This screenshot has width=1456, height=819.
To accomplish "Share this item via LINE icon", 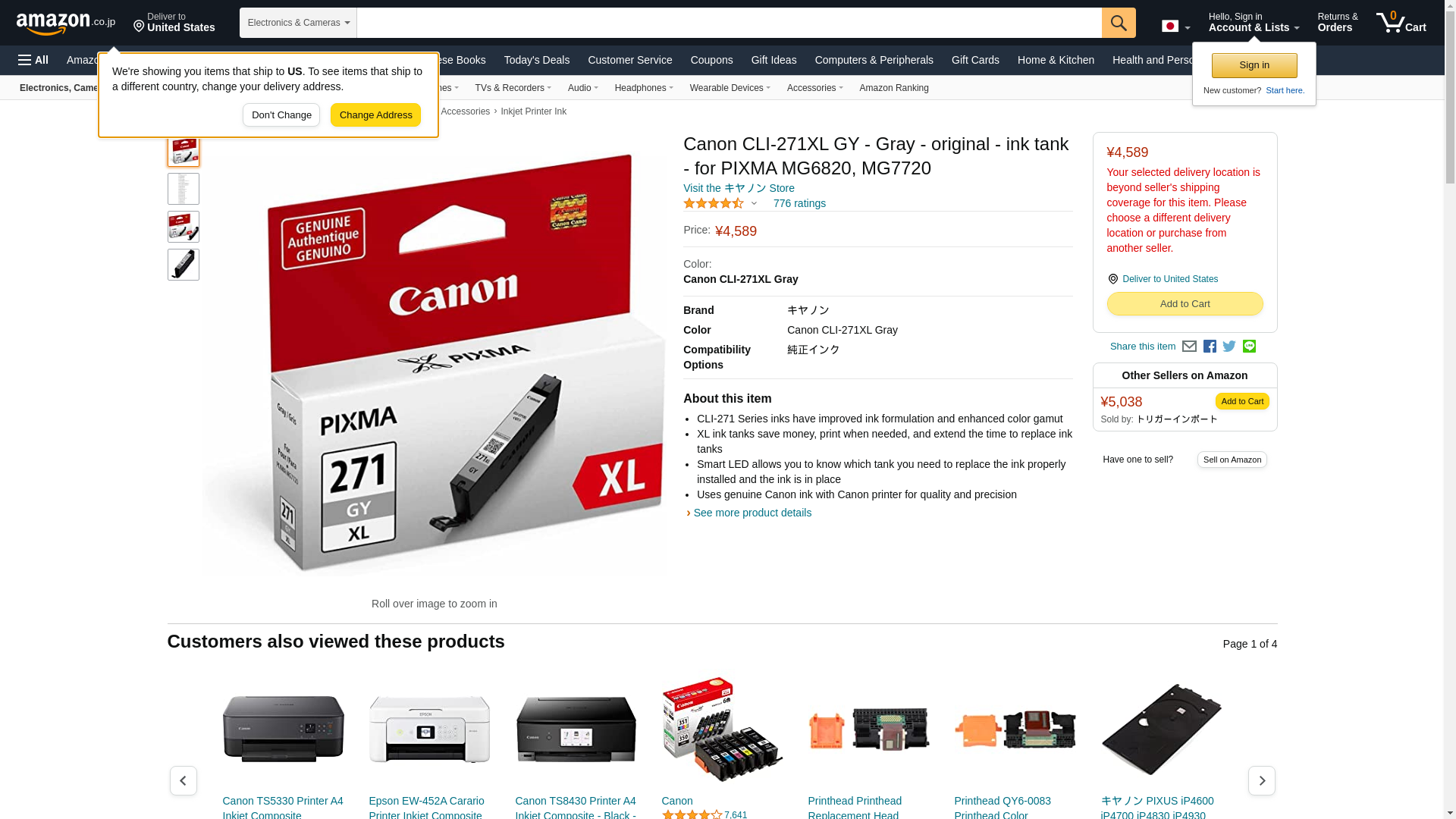I will coord(1249,347).
